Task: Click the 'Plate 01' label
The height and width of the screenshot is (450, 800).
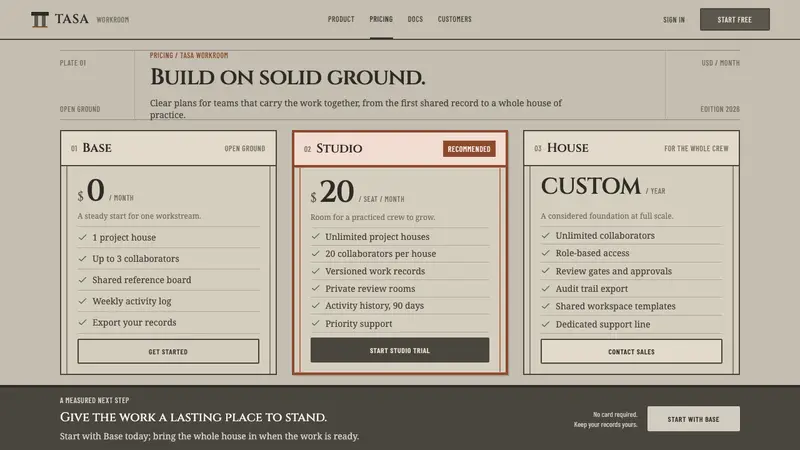Action: (73, 63)
